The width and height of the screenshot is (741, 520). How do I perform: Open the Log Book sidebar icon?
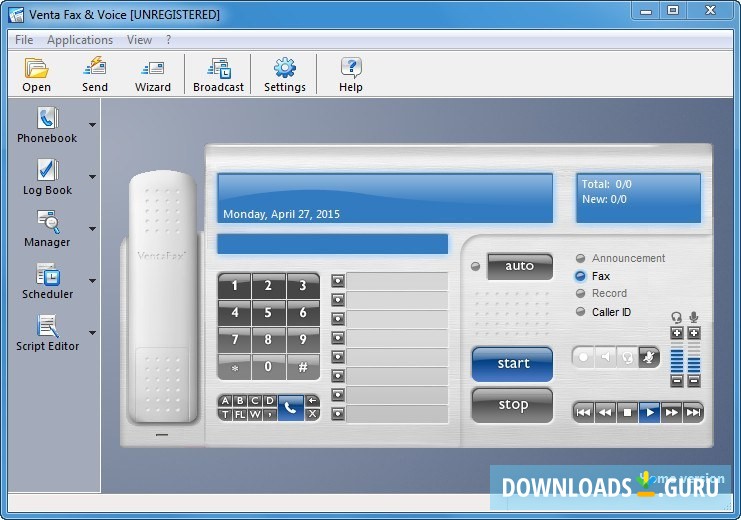[47, 177]
